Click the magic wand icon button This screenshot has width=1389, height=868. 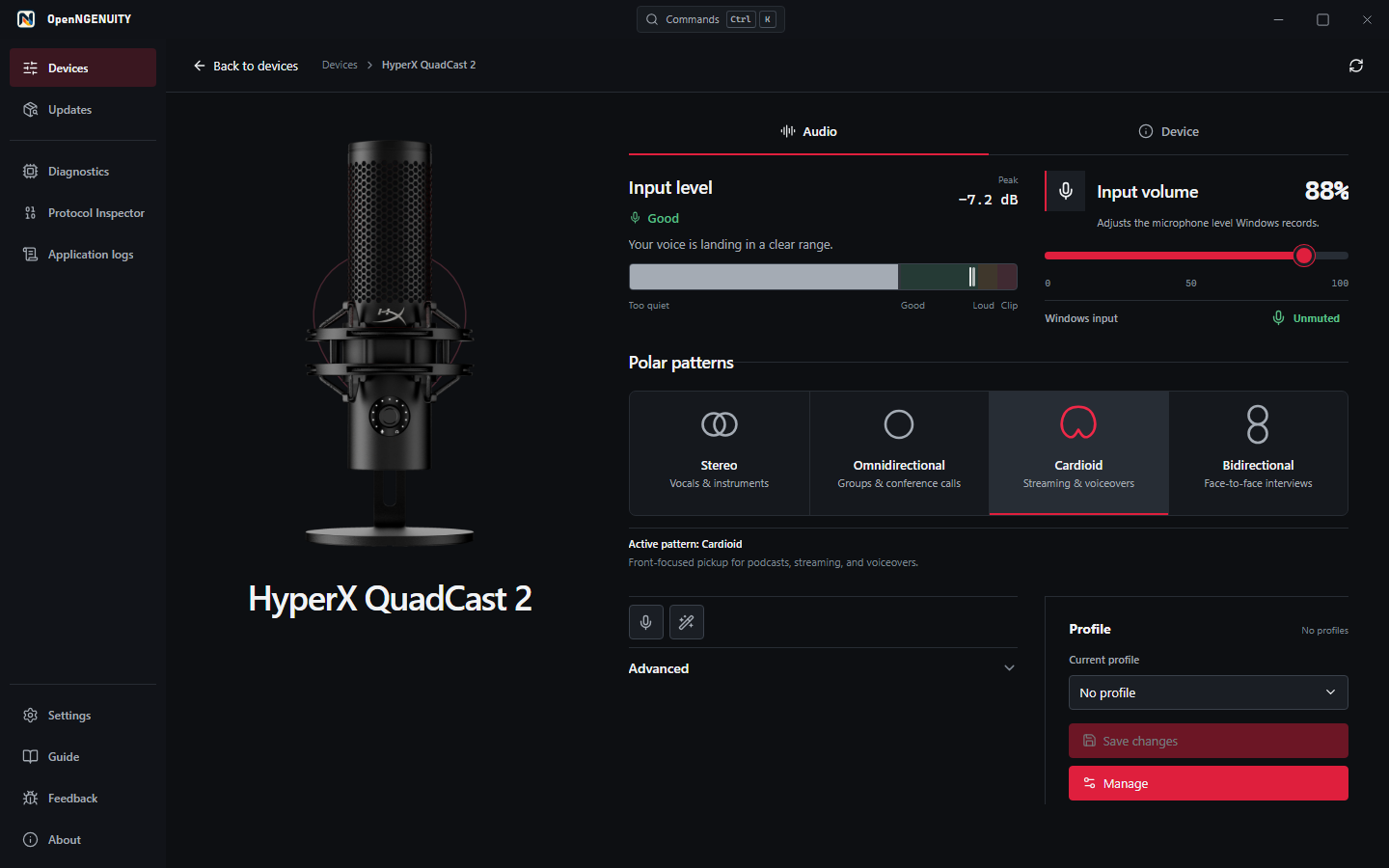tap(687, 622)
